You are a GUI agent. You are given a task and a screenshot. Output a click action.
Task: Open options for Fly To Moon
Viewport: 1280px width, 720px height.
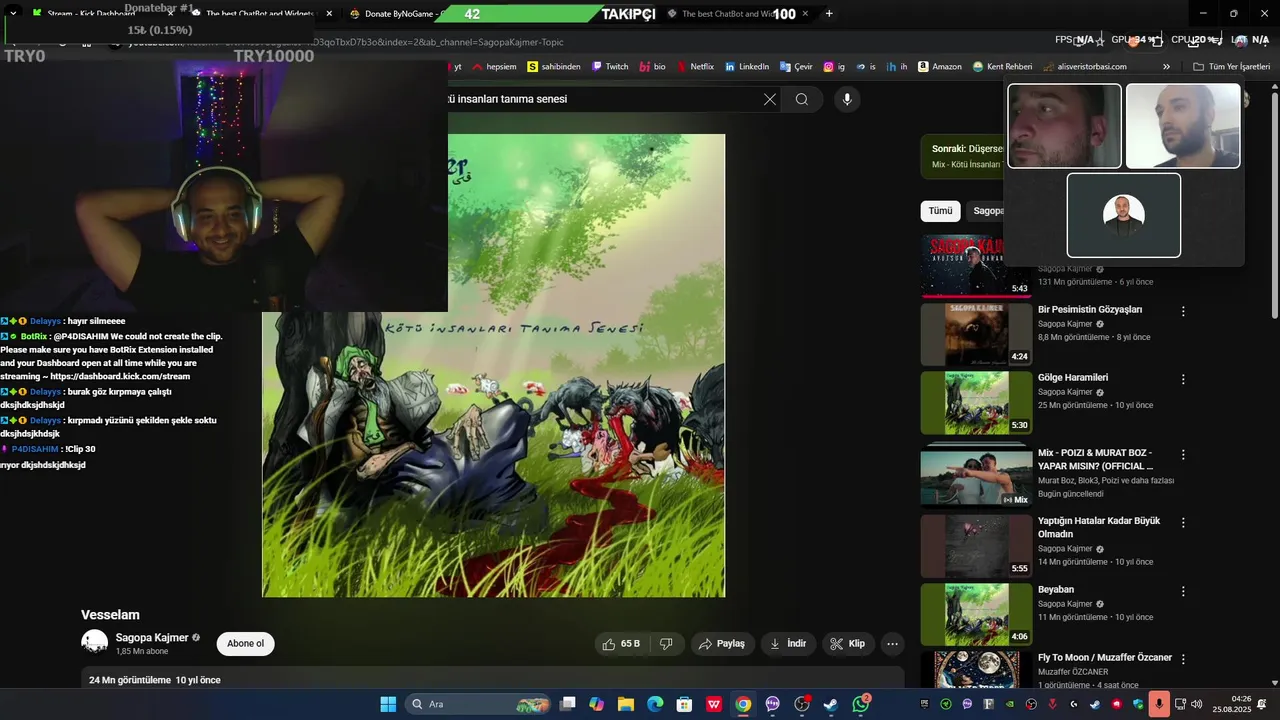pos(1183,659)
